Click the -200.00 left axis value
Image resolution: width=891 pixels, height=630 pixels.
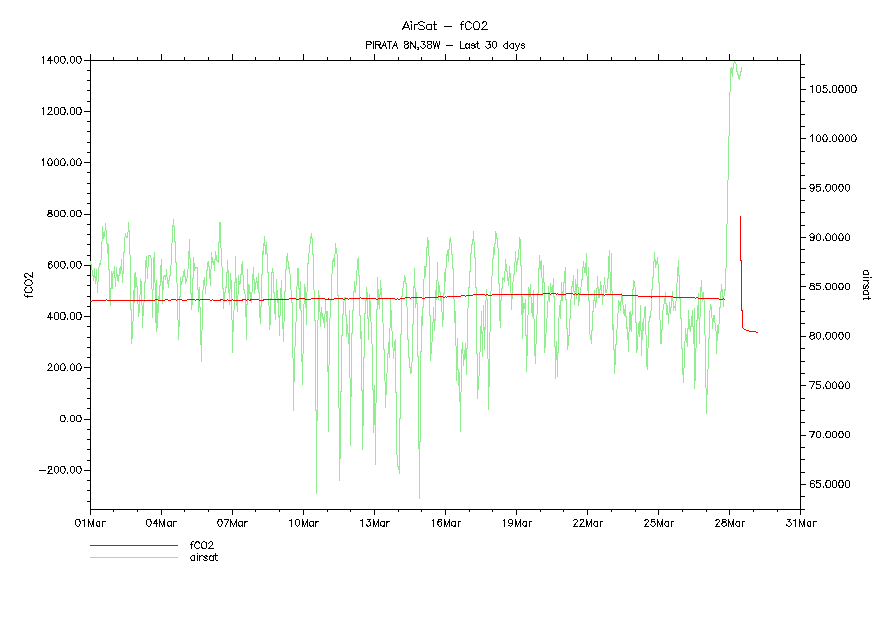[x=61, y=470]
